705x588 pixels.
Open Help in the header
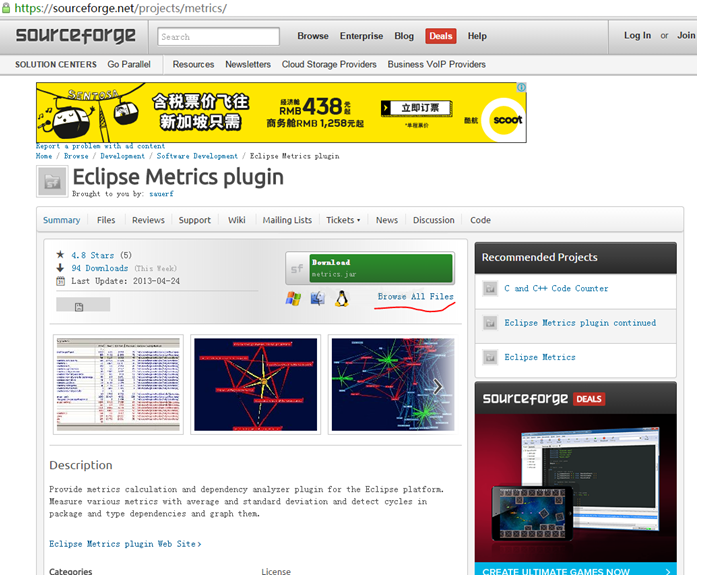pyautogui.click(x=477, y=36)
